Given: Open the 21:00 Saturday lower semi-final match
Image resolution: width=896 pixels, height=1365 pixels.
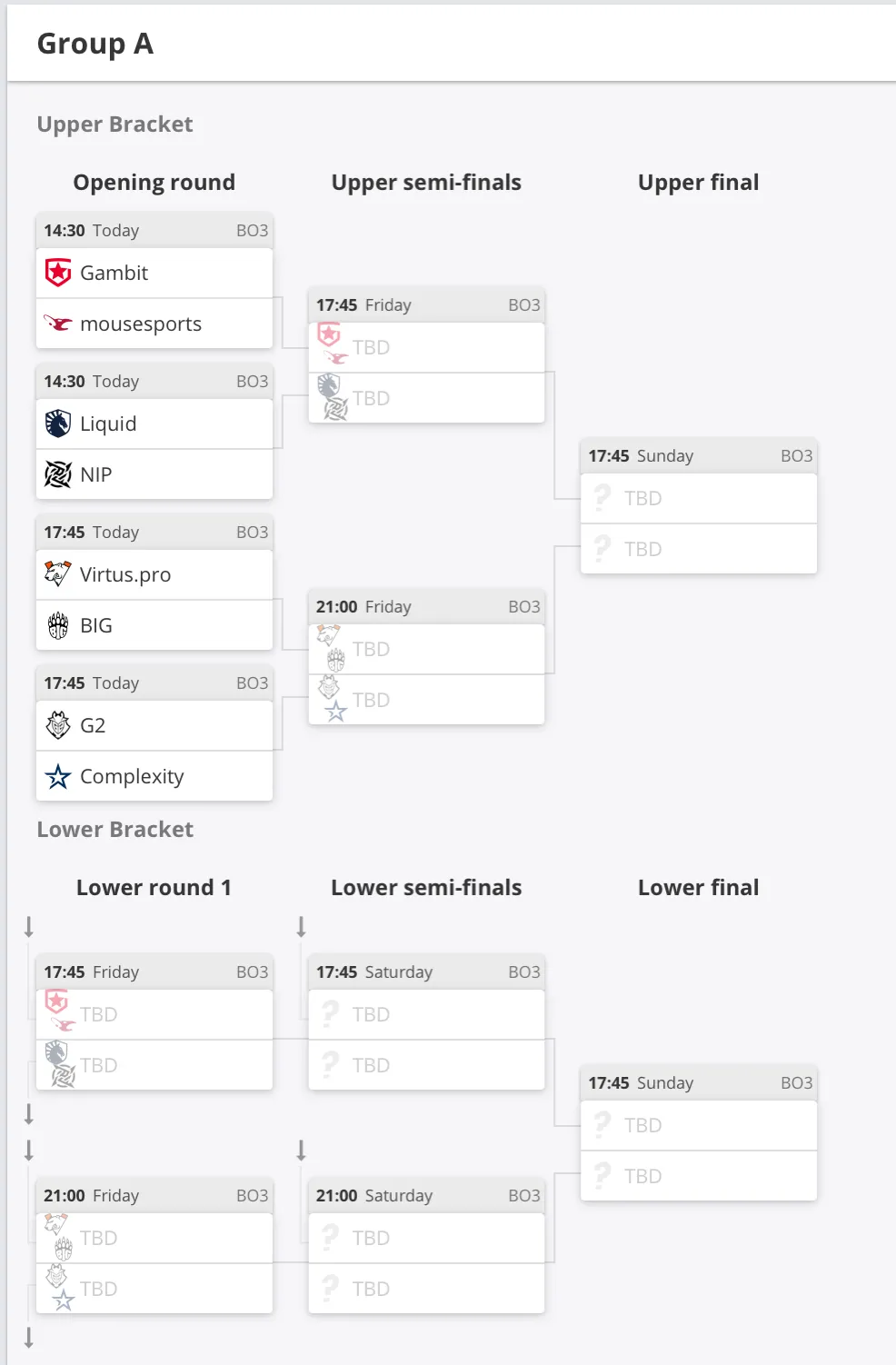Looking at the screenshot, I should (427, 1195).
